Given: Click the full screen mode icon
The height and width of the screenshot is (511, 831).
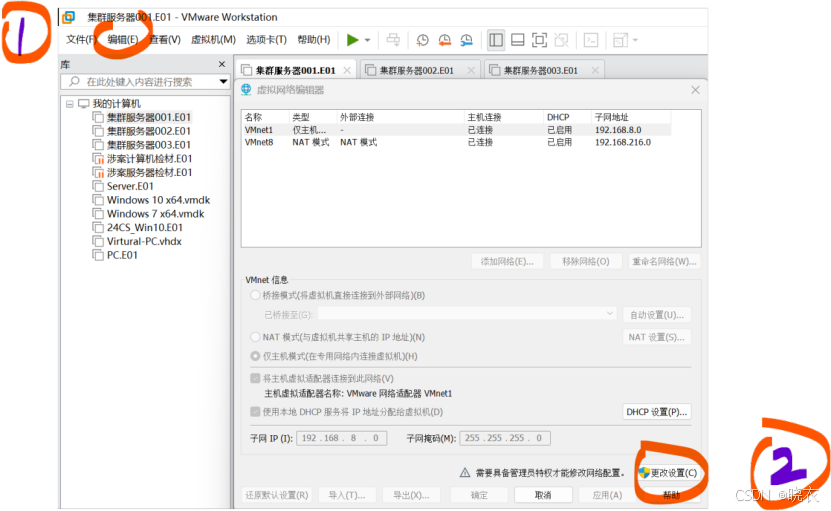Looking at the screenshot, I should (x=540, y=40).
